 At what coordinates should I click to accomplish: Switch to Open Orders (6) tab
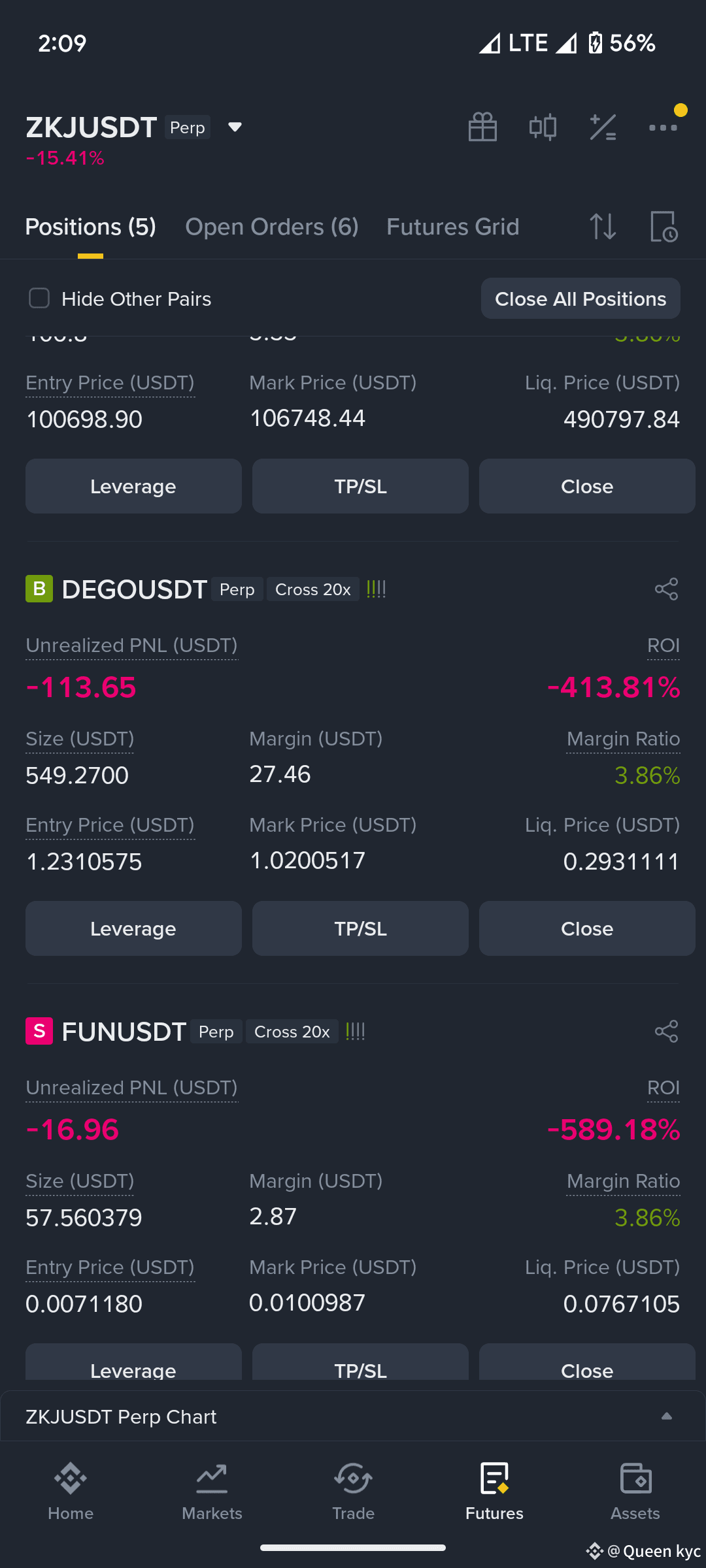[272, 227]
